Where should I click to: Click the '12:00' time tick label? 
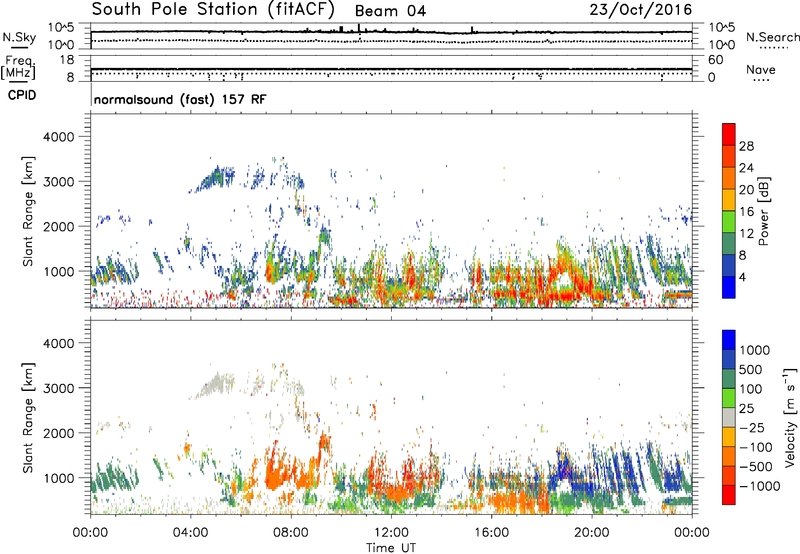point(391,533)
